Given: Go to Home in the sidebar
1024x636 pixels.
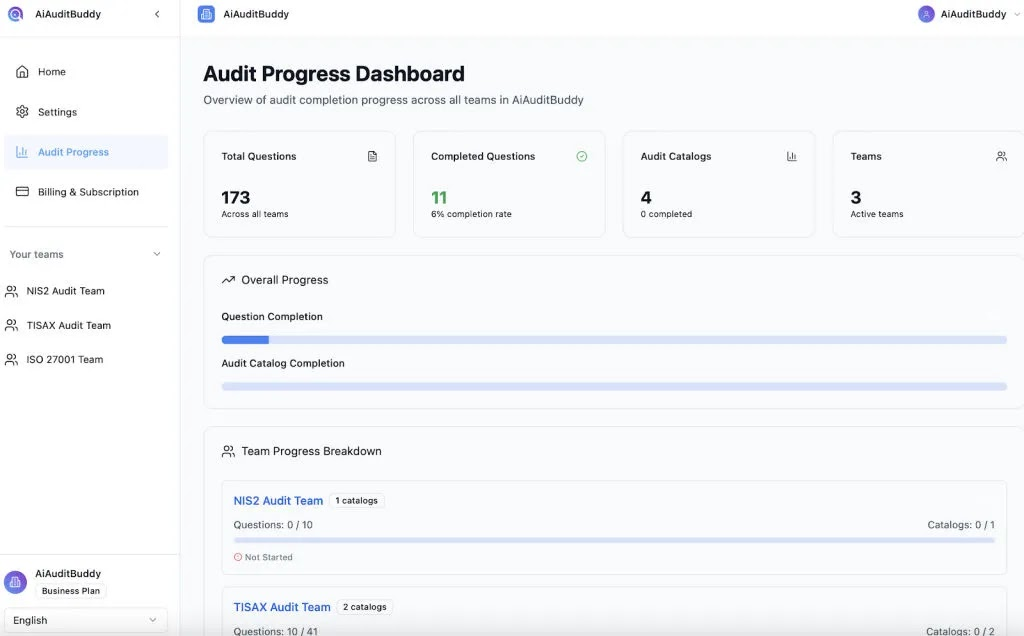Looking at the screenshot, I should (x=86, y=72).
